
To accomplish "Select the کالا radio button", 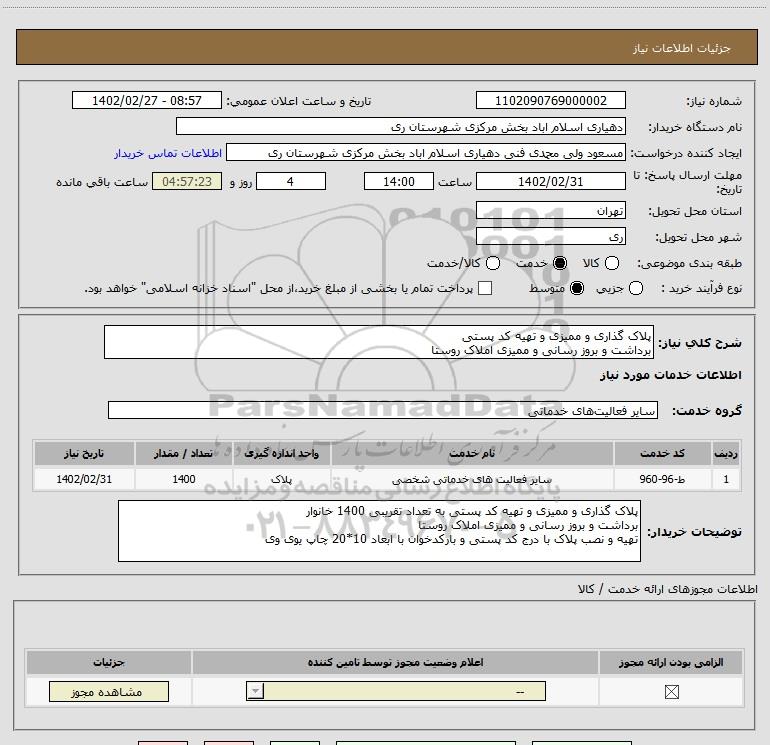I will tap(612, 263).
